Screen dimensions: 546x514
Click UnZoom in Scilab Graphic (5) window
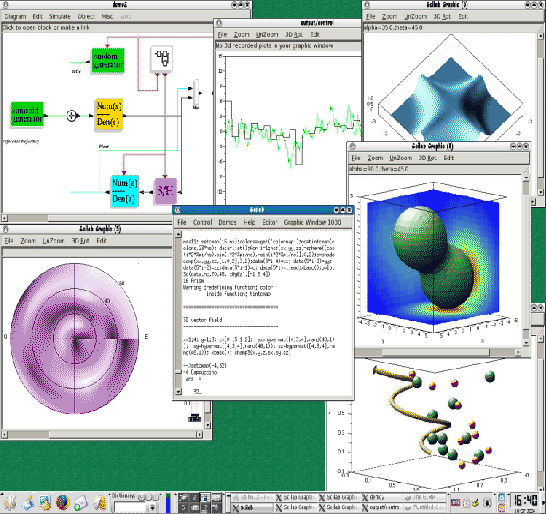(x=53, y=241)
